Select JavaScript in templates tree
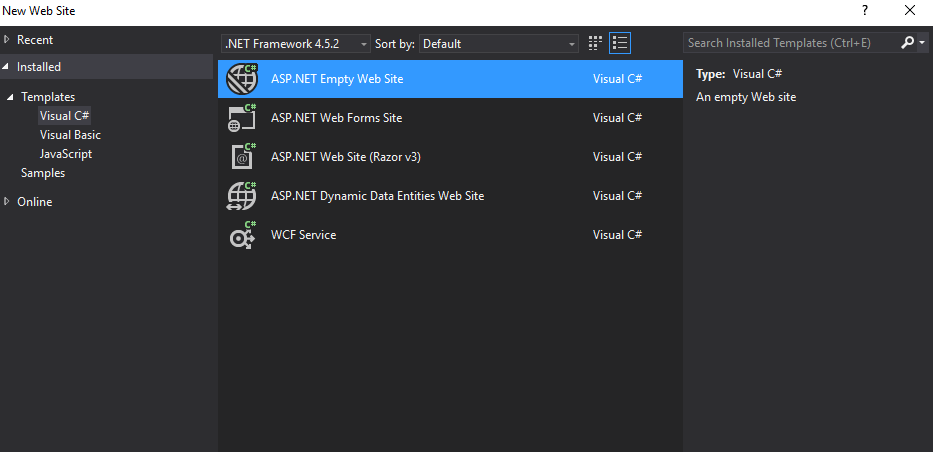 pyautogui.click(x=66, y=154)
